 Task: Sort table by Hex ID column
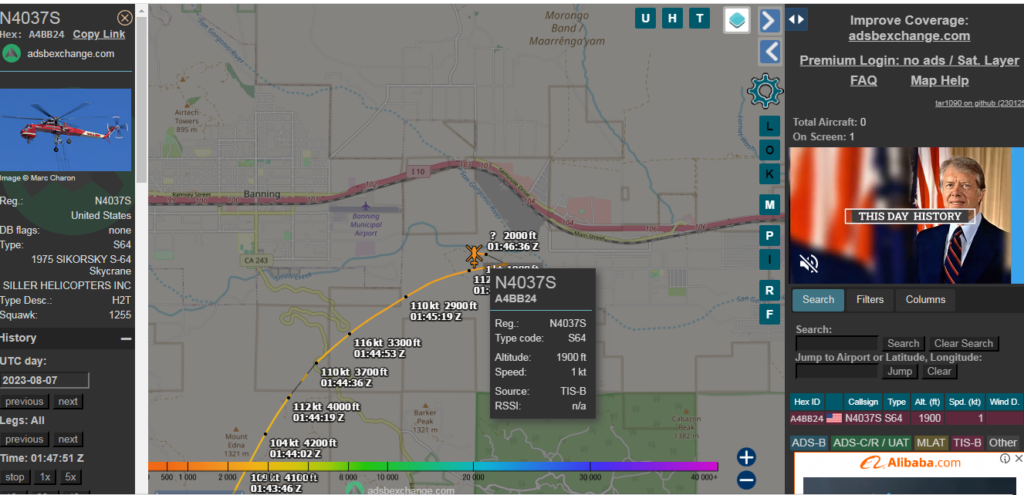(807, 402)
